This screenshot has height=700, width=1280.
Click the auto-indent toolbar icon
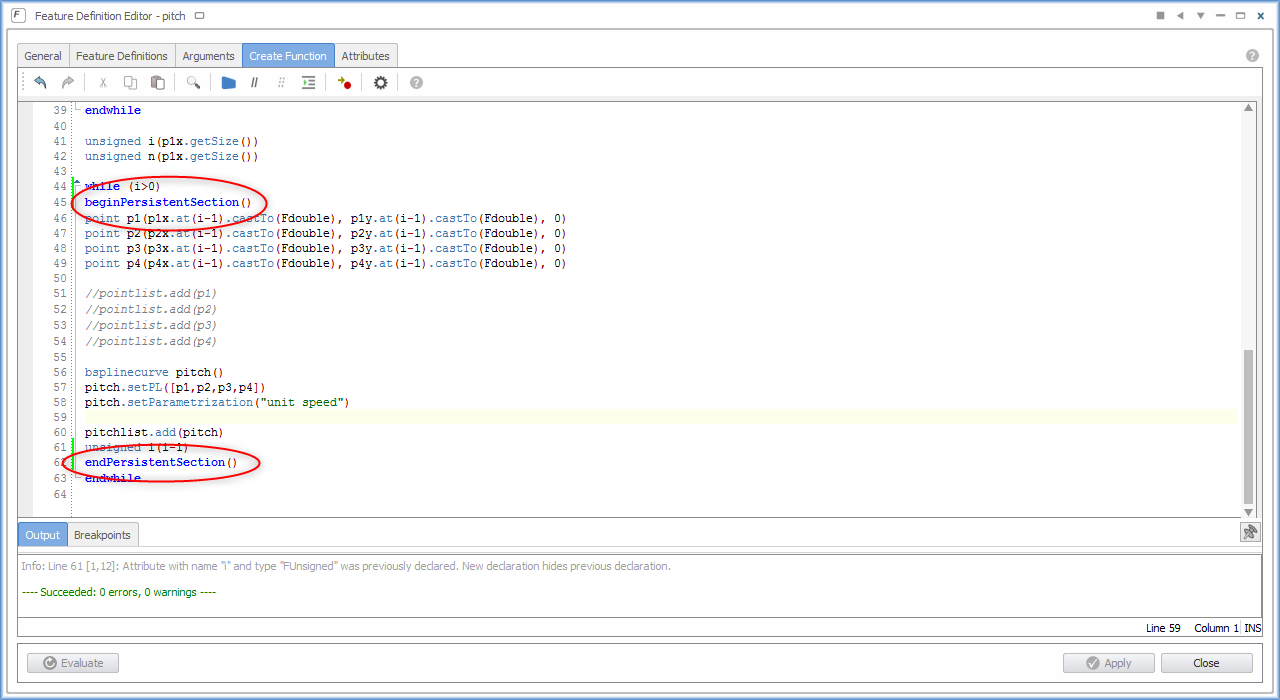pyautogui.click(x=308, y=82)
